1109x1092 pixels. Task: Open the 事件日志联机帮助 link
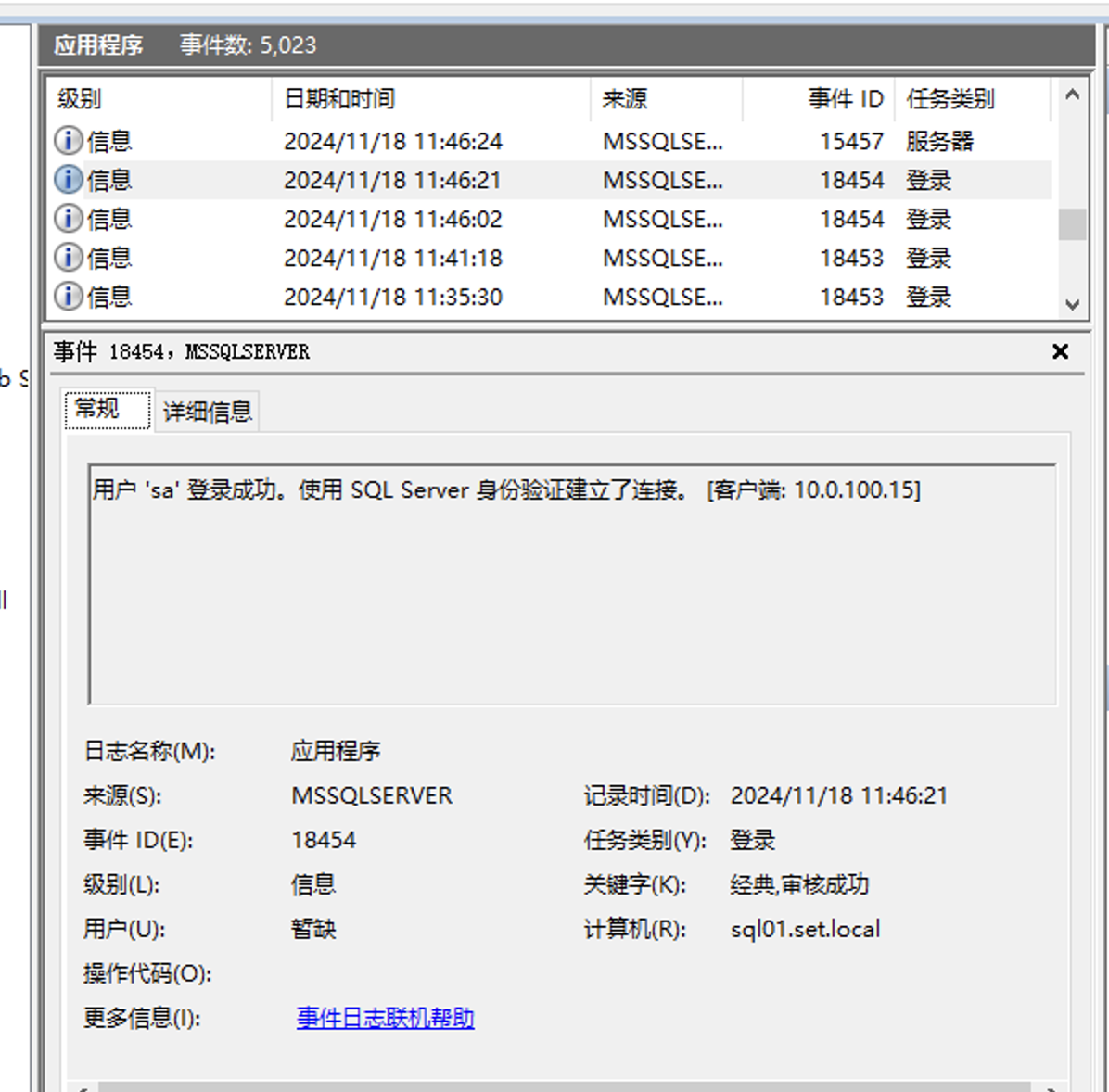(x=385, y=1017)
